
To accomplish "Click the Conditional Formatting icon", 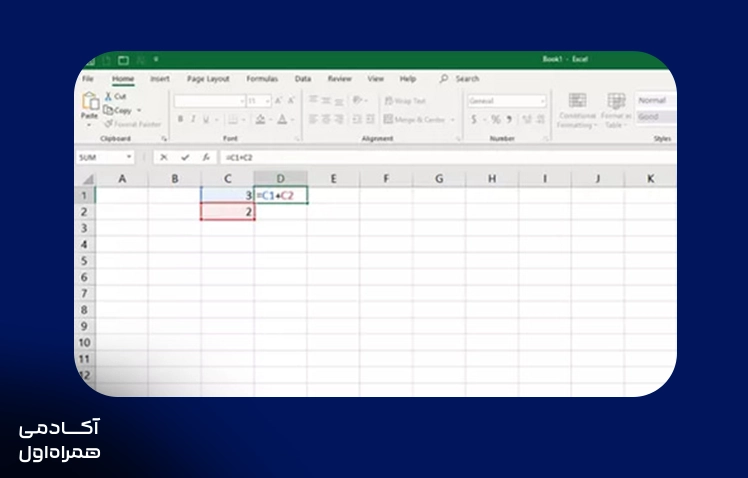I will (577, 101).
